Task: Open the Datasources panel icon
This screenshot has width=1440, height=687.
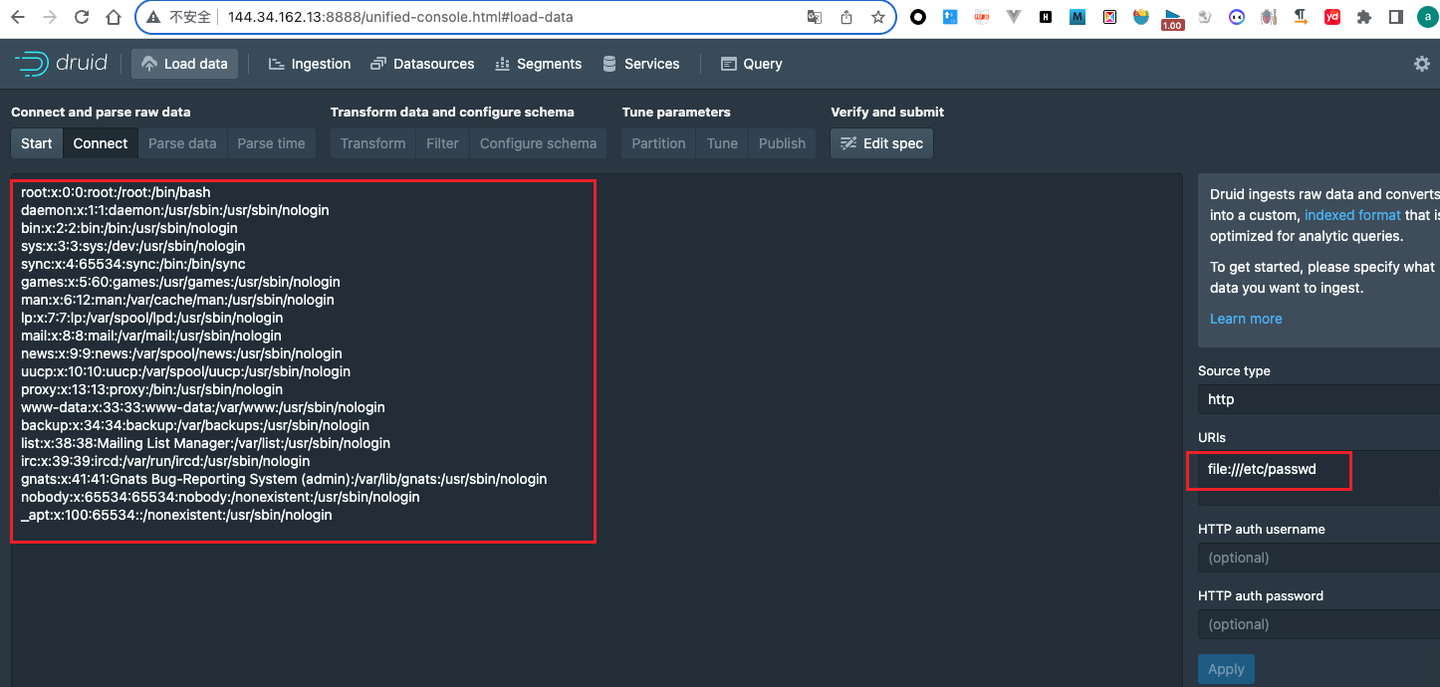Action: (377, 63)
